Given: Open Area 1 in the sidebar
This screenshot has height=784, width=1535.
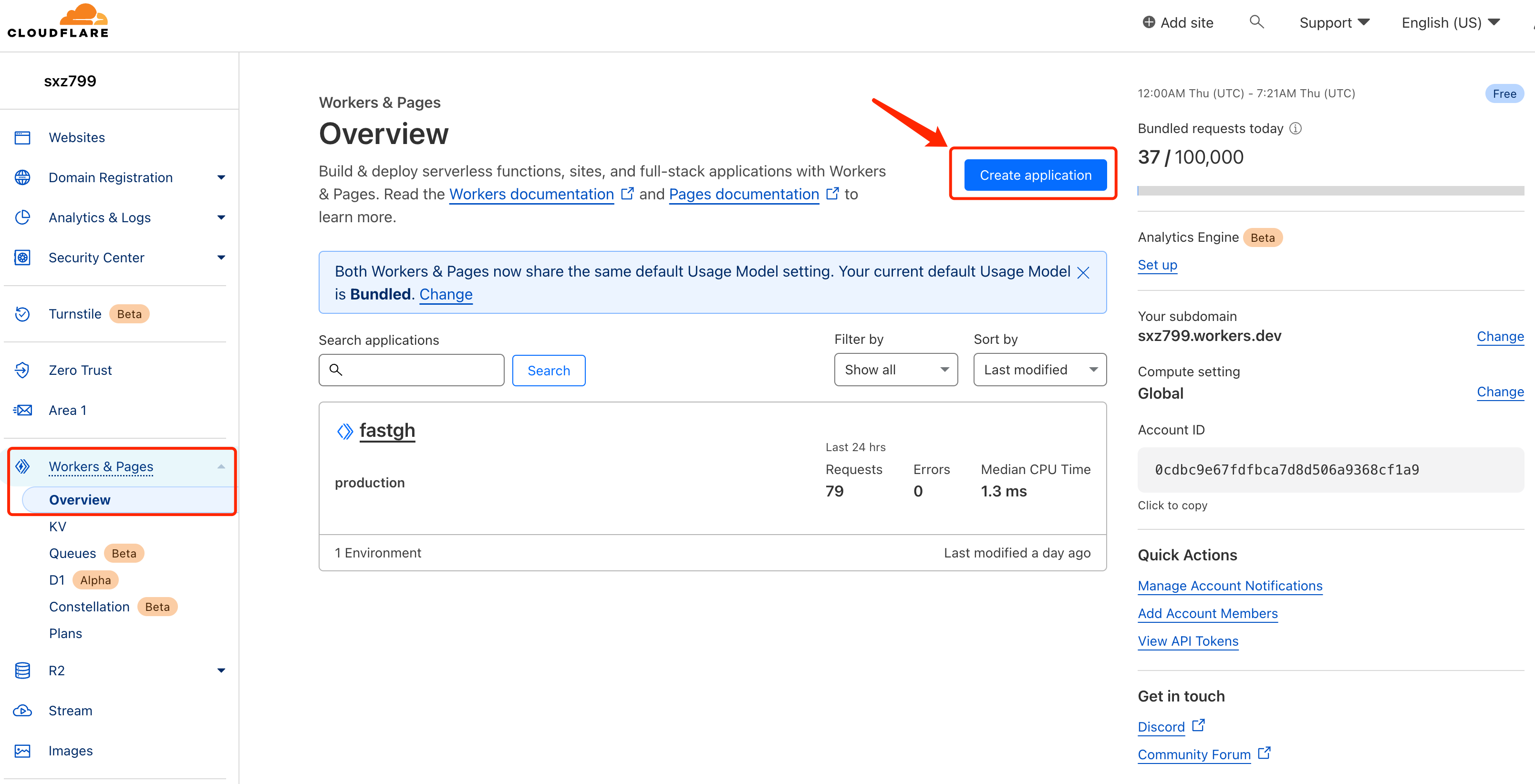Looking at the screenshot, I should [67, 410].
